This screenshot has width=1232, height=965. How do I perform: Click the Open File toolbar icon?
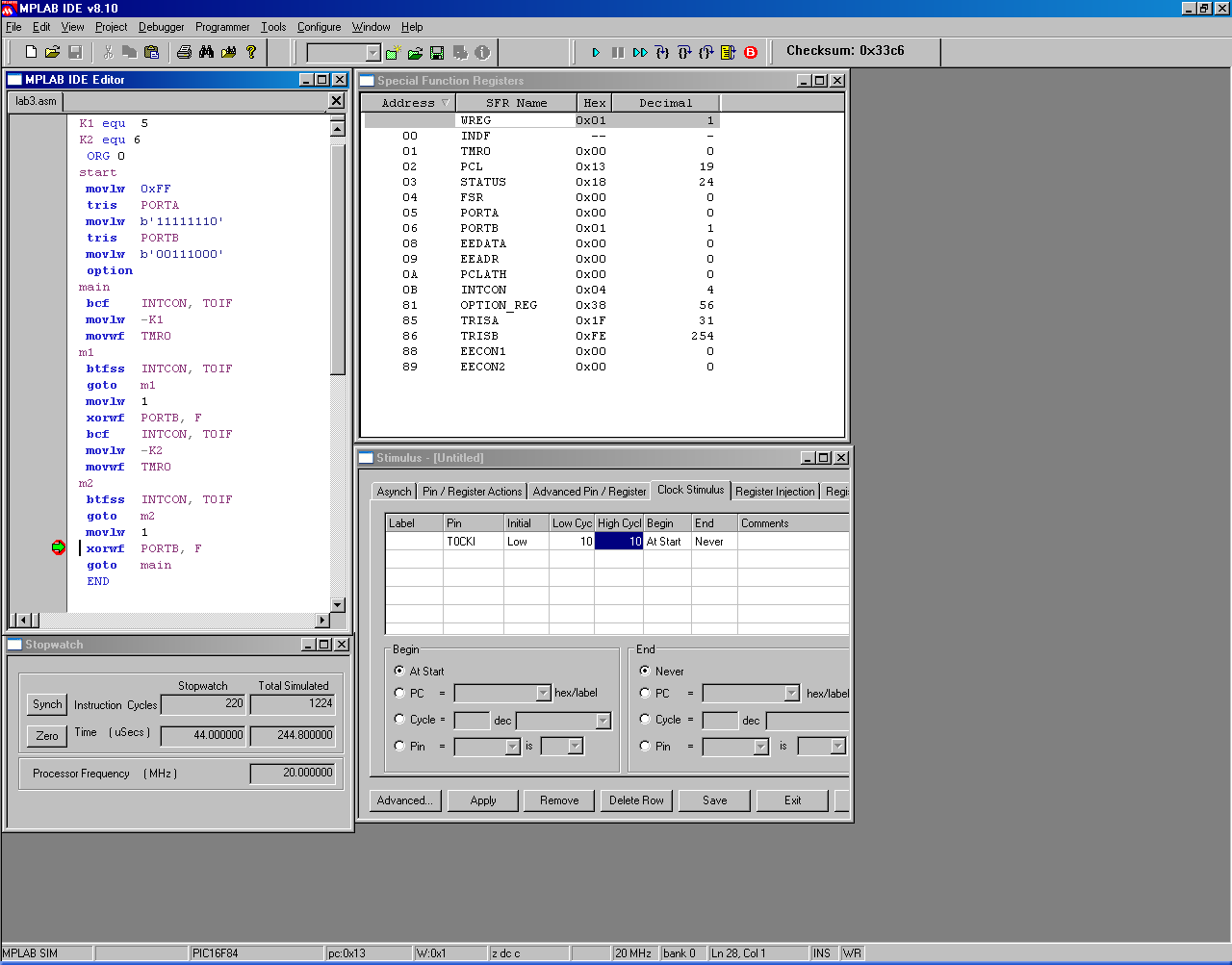(x=53, y=52)
